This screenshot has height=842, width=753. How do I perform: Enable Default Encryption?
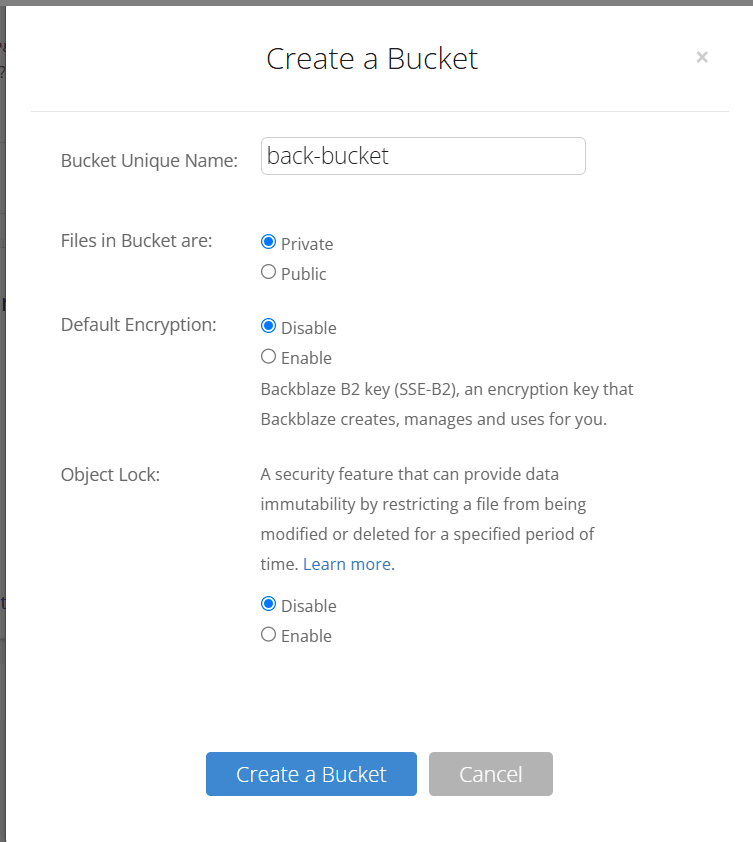[268, 356]
